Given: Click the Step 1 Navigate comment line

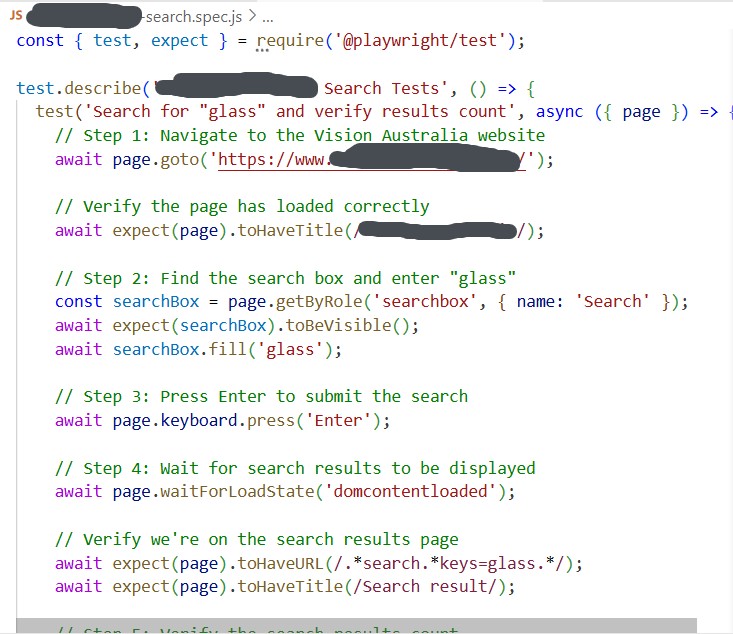Looking at the screenshot, I should pyautogui.click(x=300, y=135).
